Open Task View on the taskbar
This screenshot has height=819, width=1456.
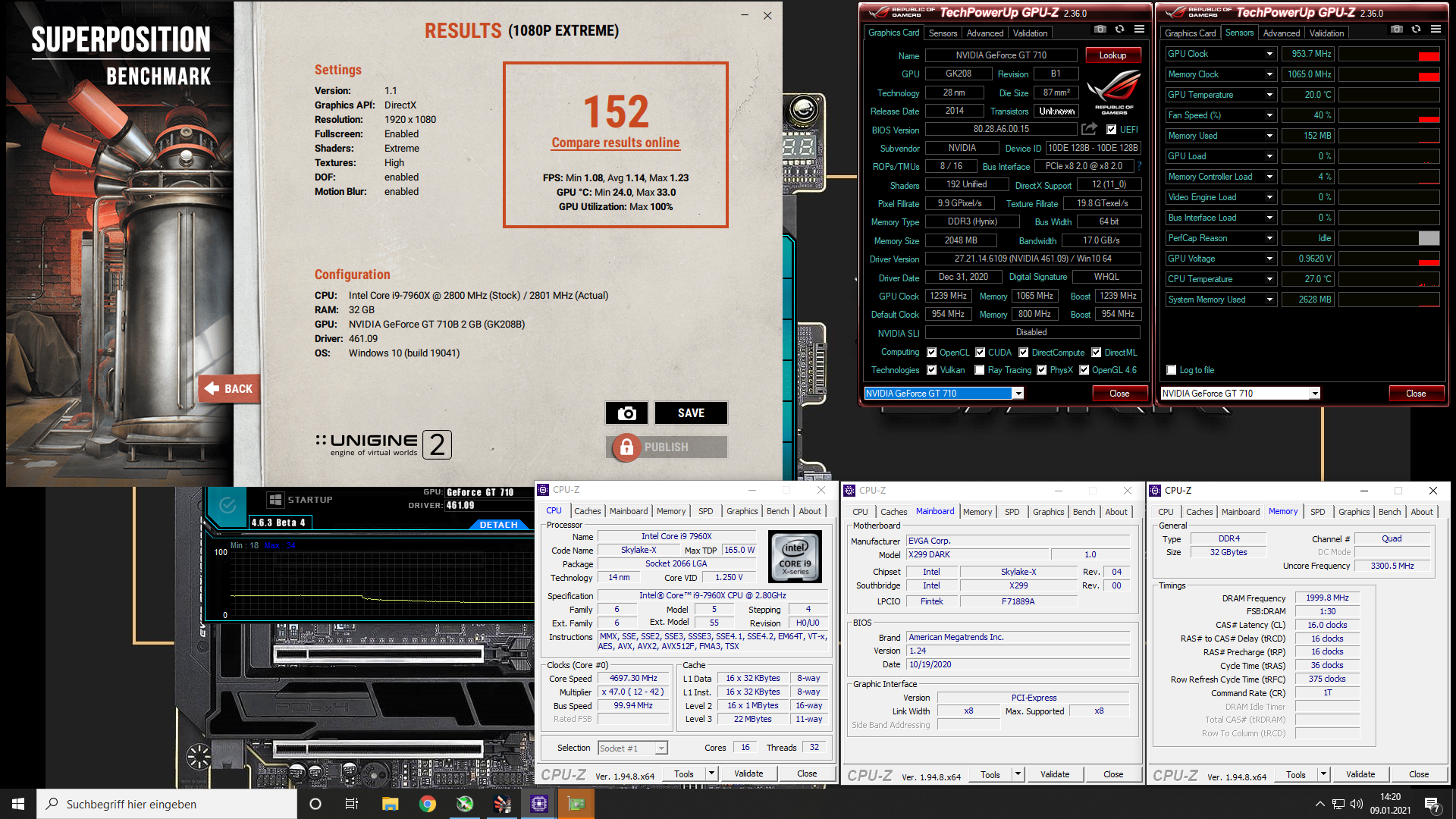(352, 804)
